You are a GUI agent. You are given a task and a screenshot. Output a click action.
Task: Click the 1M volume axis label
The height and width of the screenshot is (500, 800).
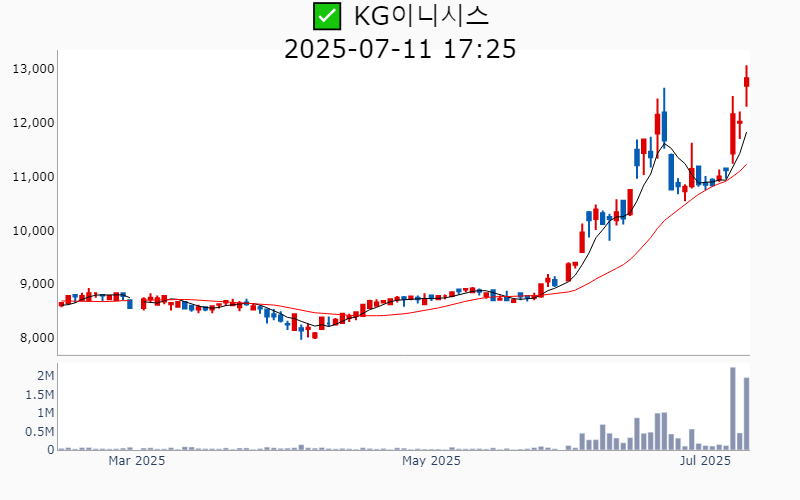45,413
